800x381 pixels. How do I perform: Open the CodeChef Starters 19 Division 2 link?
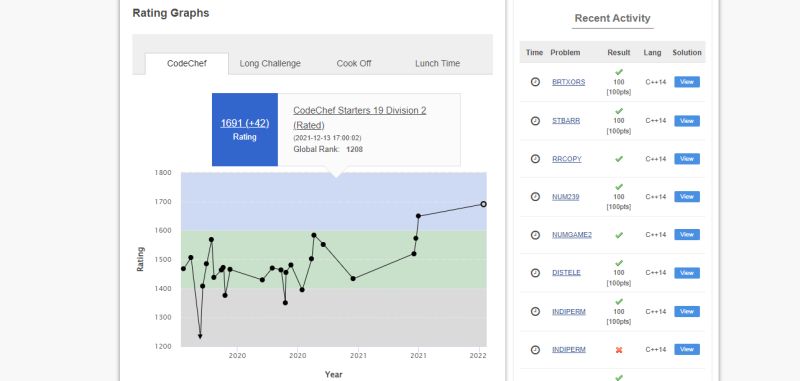click(360, 118)
